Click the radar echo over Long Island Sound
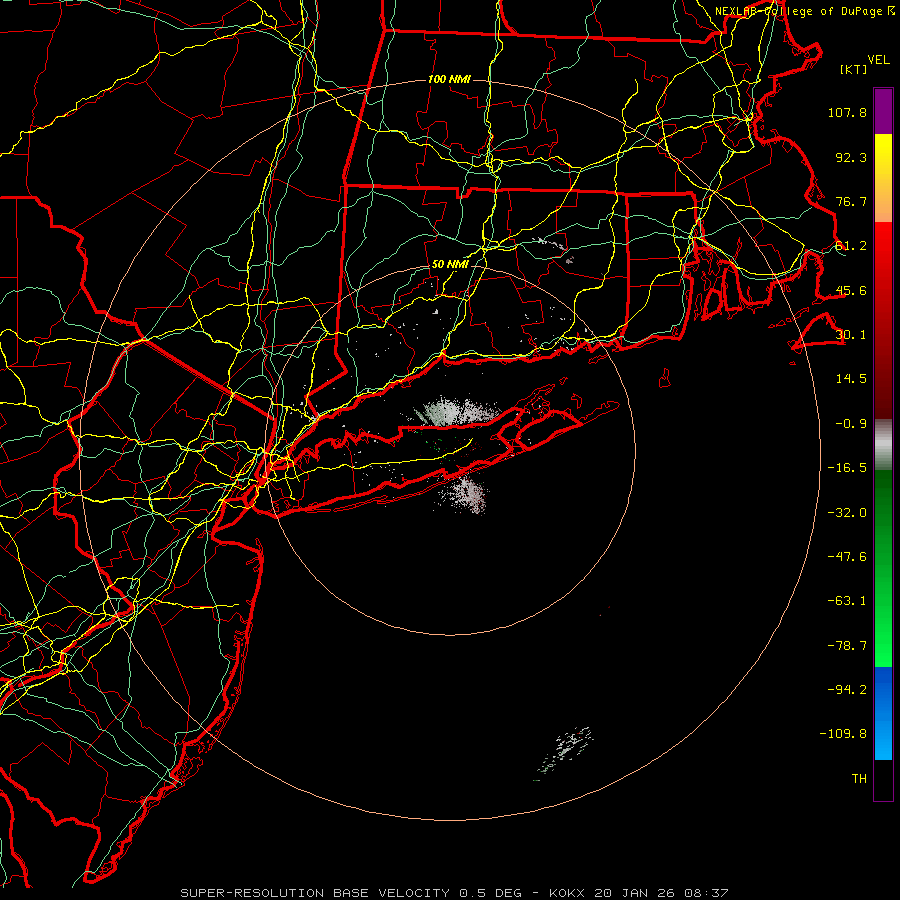Screen dimensions: 900x900 [x=456, y=412]
